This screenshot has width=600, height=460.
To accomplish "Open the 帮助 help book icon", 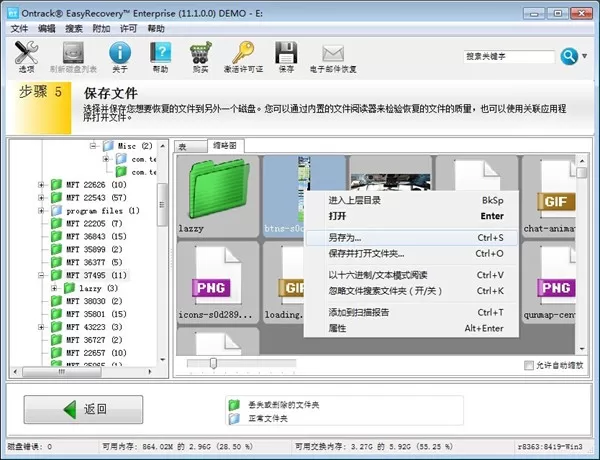I will [160, 53].
